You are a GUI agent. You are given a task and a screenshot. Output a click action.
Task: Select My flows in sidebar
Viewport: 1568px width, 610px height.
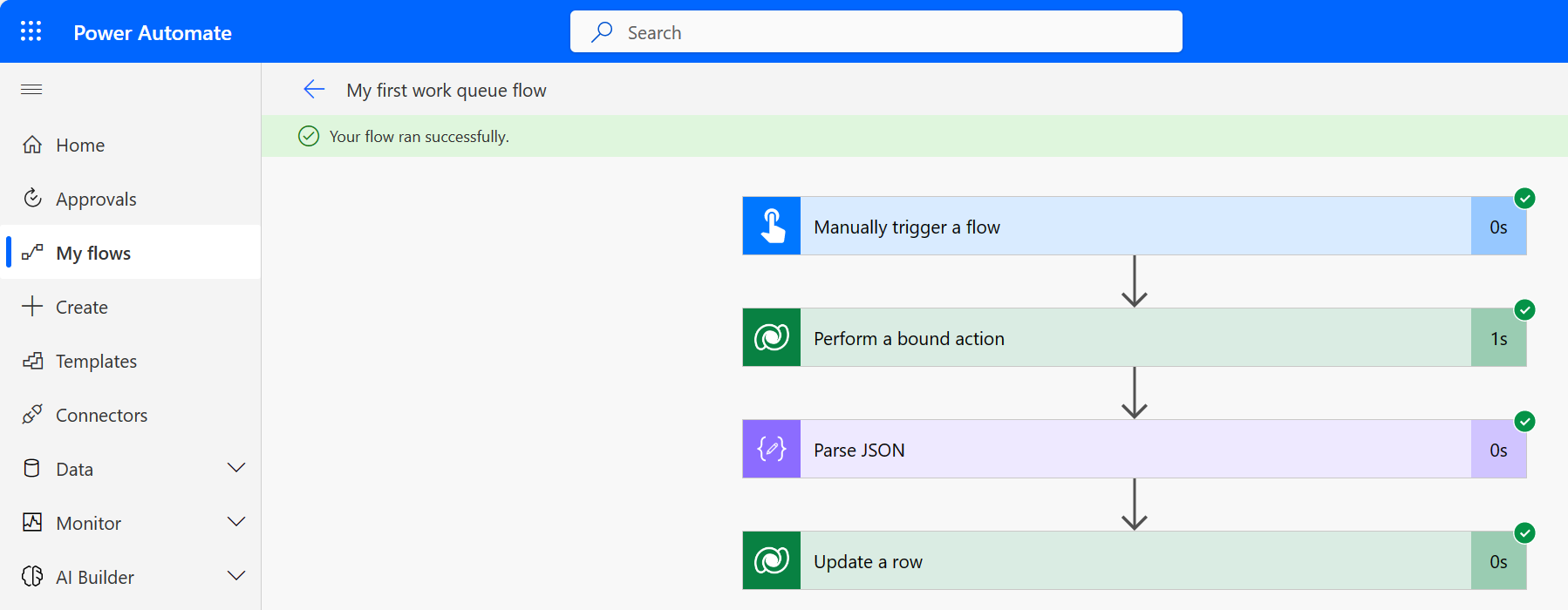tap(93, 254)
